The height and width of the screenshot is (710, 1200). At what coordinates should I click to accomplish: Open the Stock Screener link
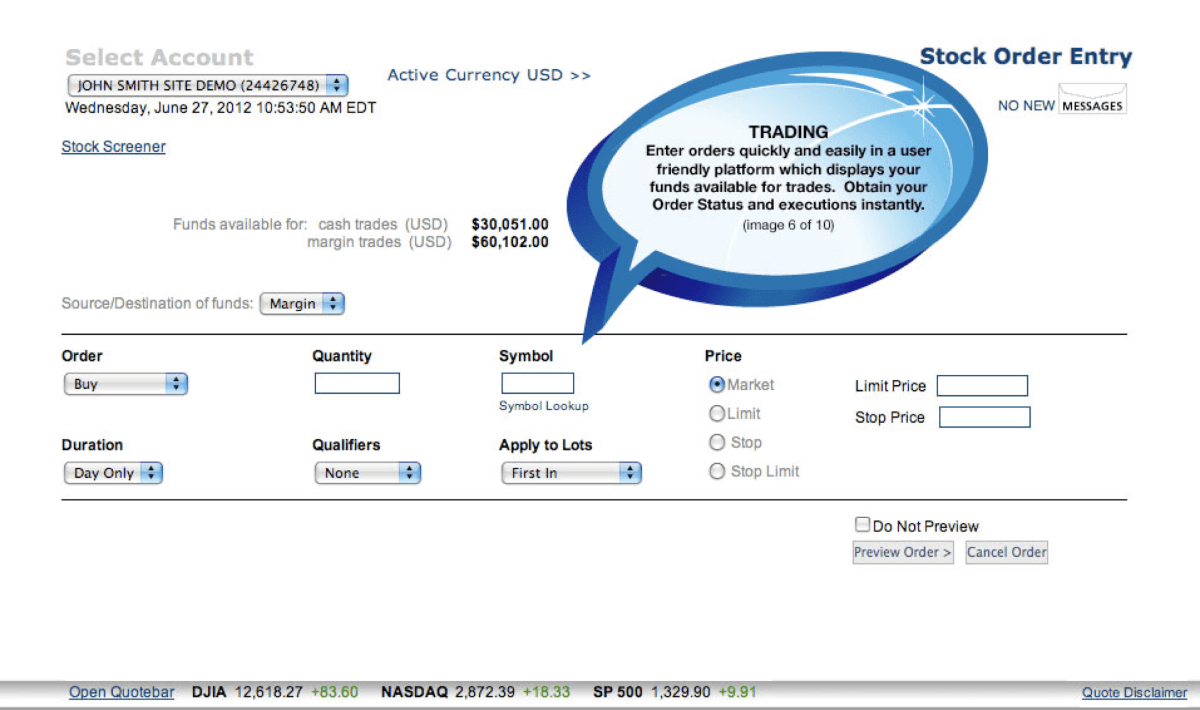[x=113, y=146]
